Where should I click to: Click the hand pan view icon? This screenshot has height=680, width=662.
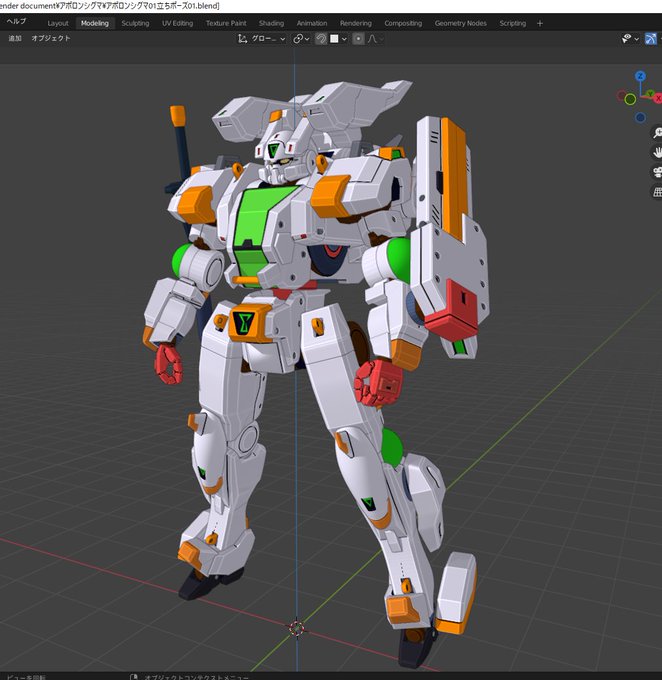657,152
